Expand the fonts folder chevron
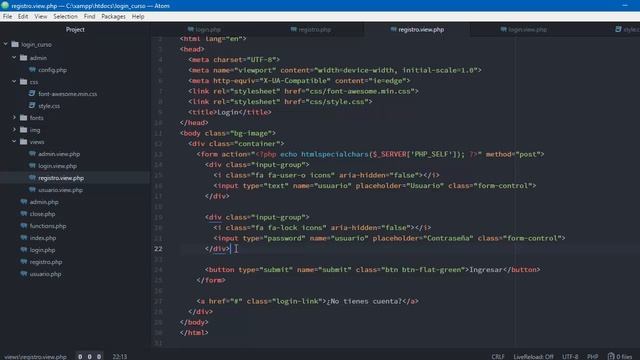Viewport: 640px width, 360px height. [14, 118]
